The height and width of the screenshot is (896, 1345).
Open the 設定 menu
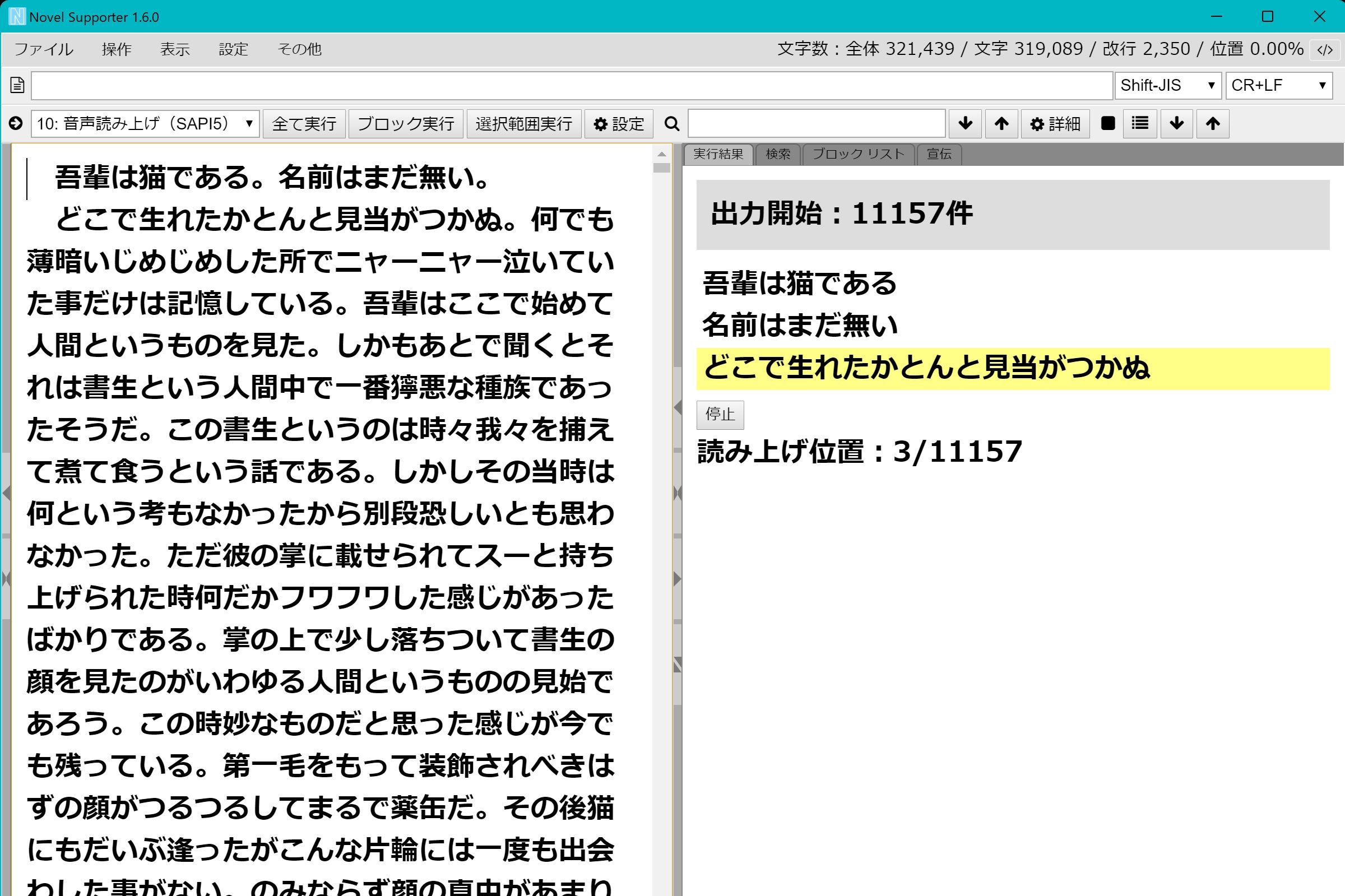coord(233,50)
